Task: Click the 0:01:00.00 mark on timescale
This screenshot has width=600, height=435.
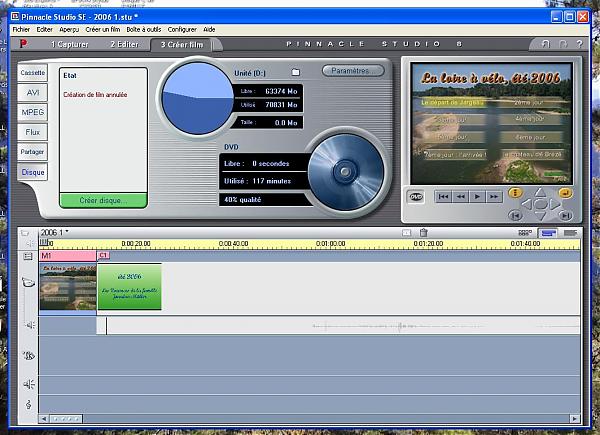Action: point(330,243)
